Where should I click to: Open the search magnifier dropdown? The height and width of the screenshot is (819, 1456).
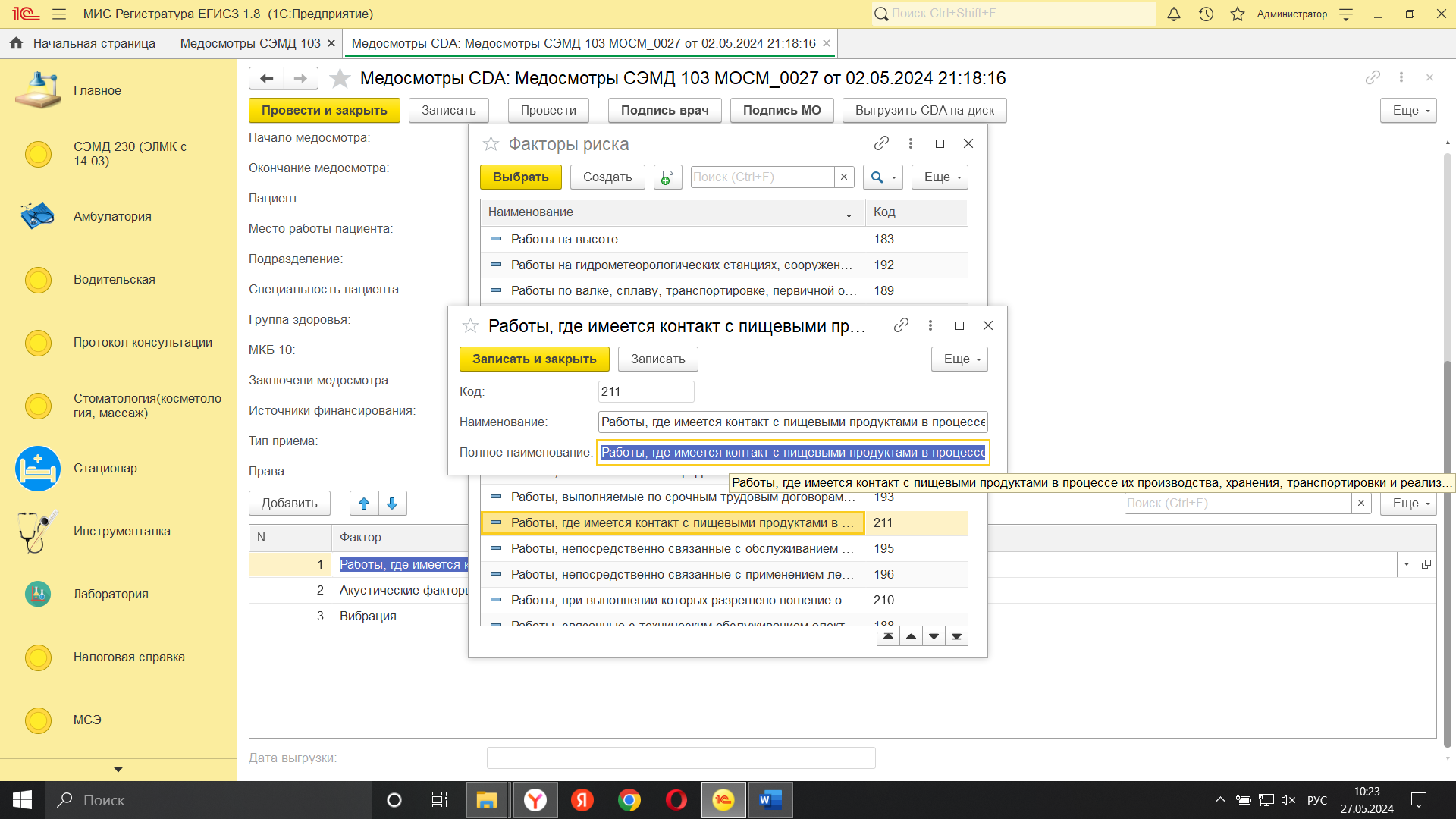click(883, 177)
